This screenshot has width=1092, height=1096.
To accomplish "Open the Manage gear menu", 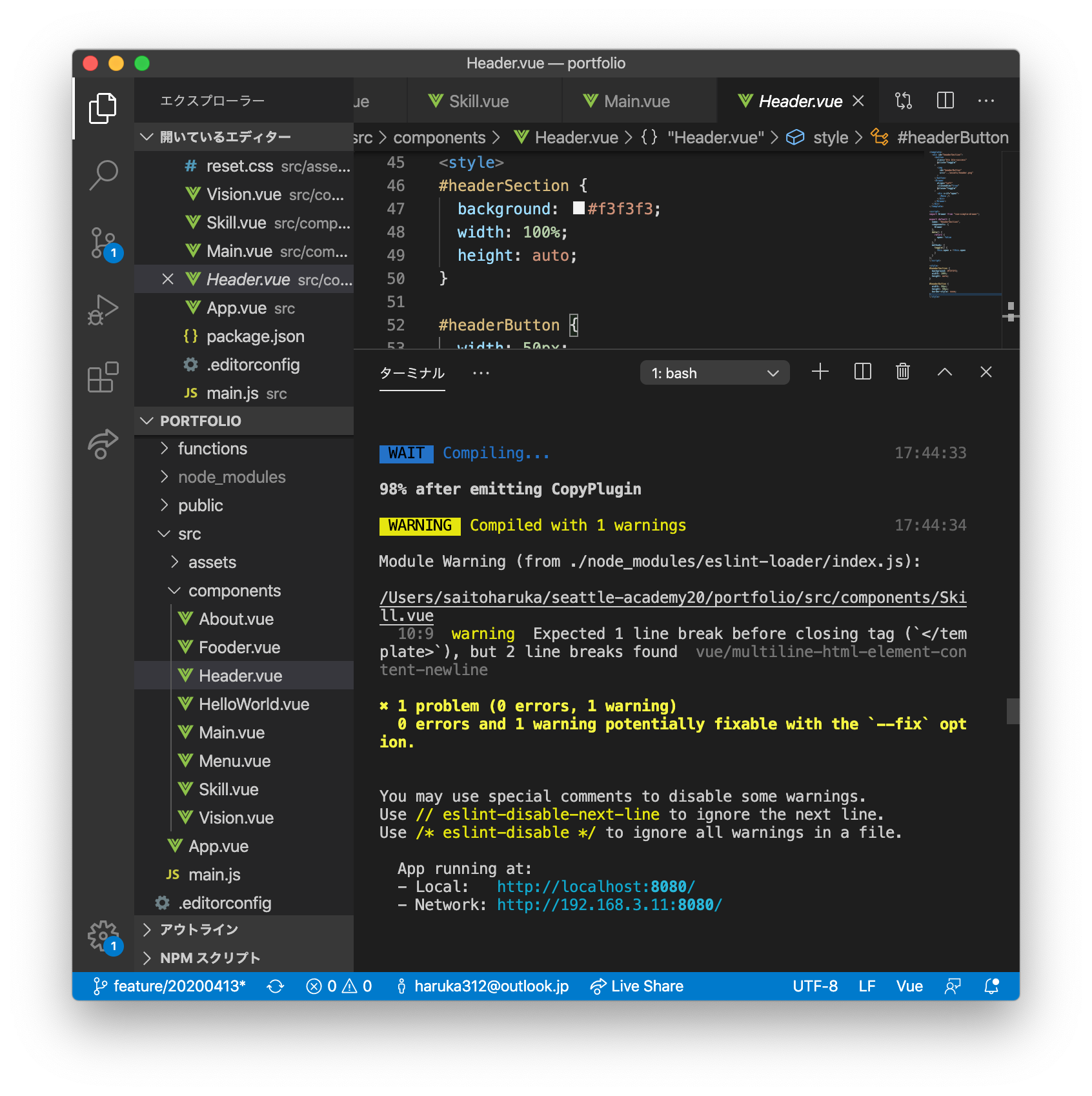I will 102,935.
